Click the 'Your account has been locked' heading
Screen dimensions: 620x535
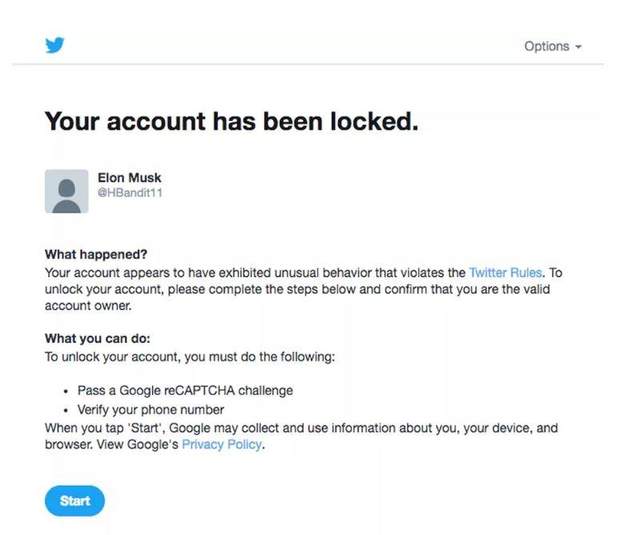click(x=230, y=122)
